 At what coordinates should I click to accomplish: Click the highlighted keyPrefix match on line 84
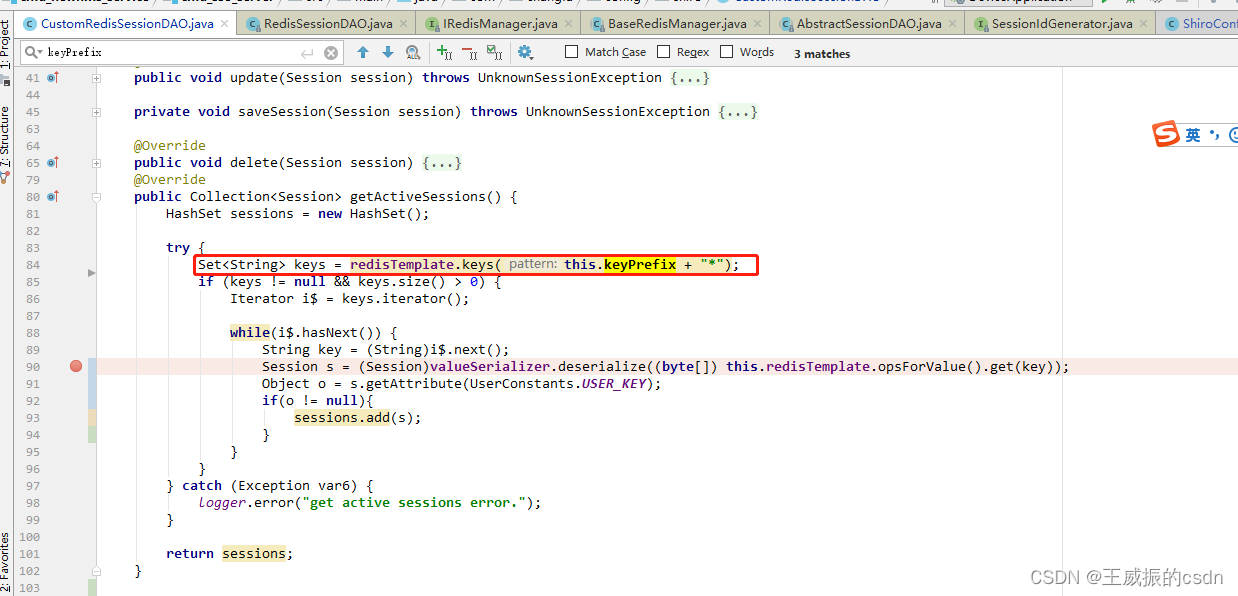point(640,264)
